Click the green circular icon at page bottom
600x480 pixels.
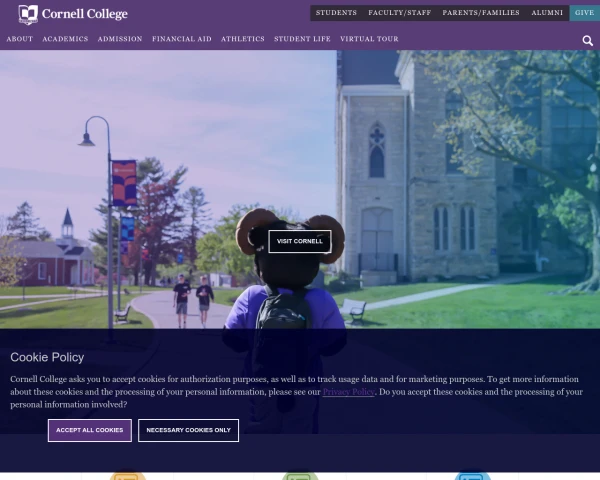[300, 476]
